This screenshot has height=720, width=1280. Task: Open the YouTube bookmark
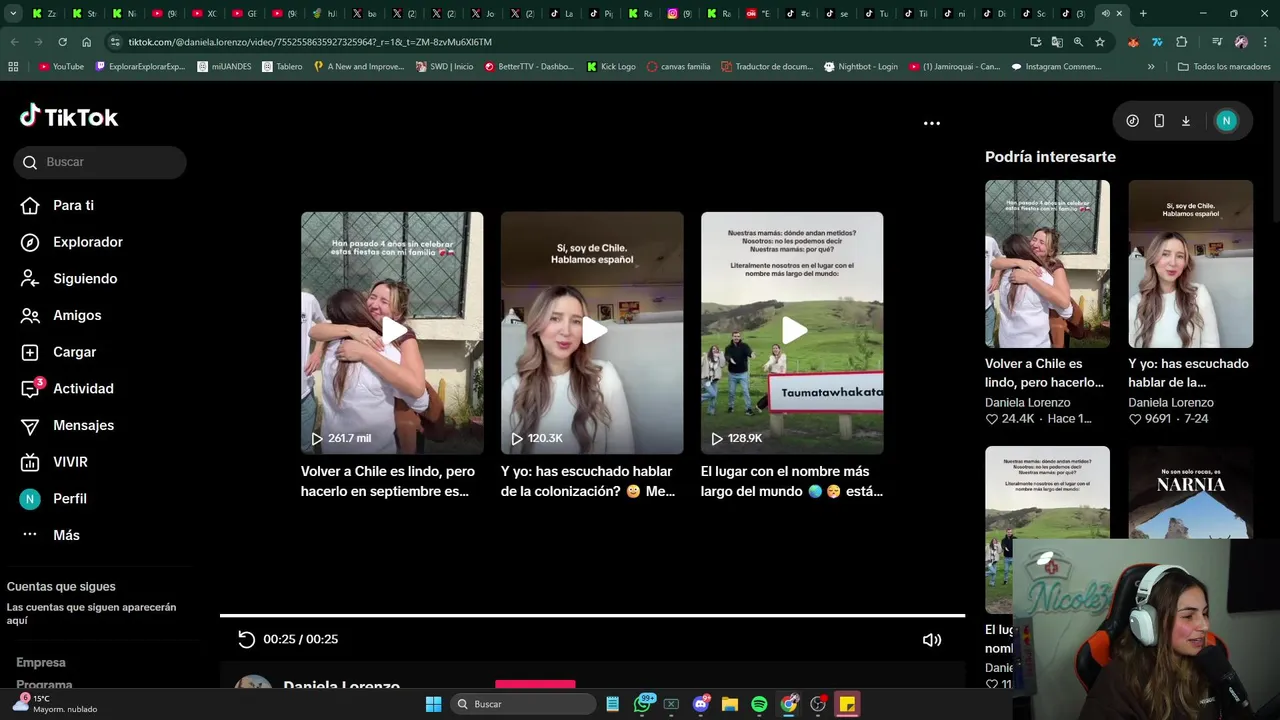[61, 67]
